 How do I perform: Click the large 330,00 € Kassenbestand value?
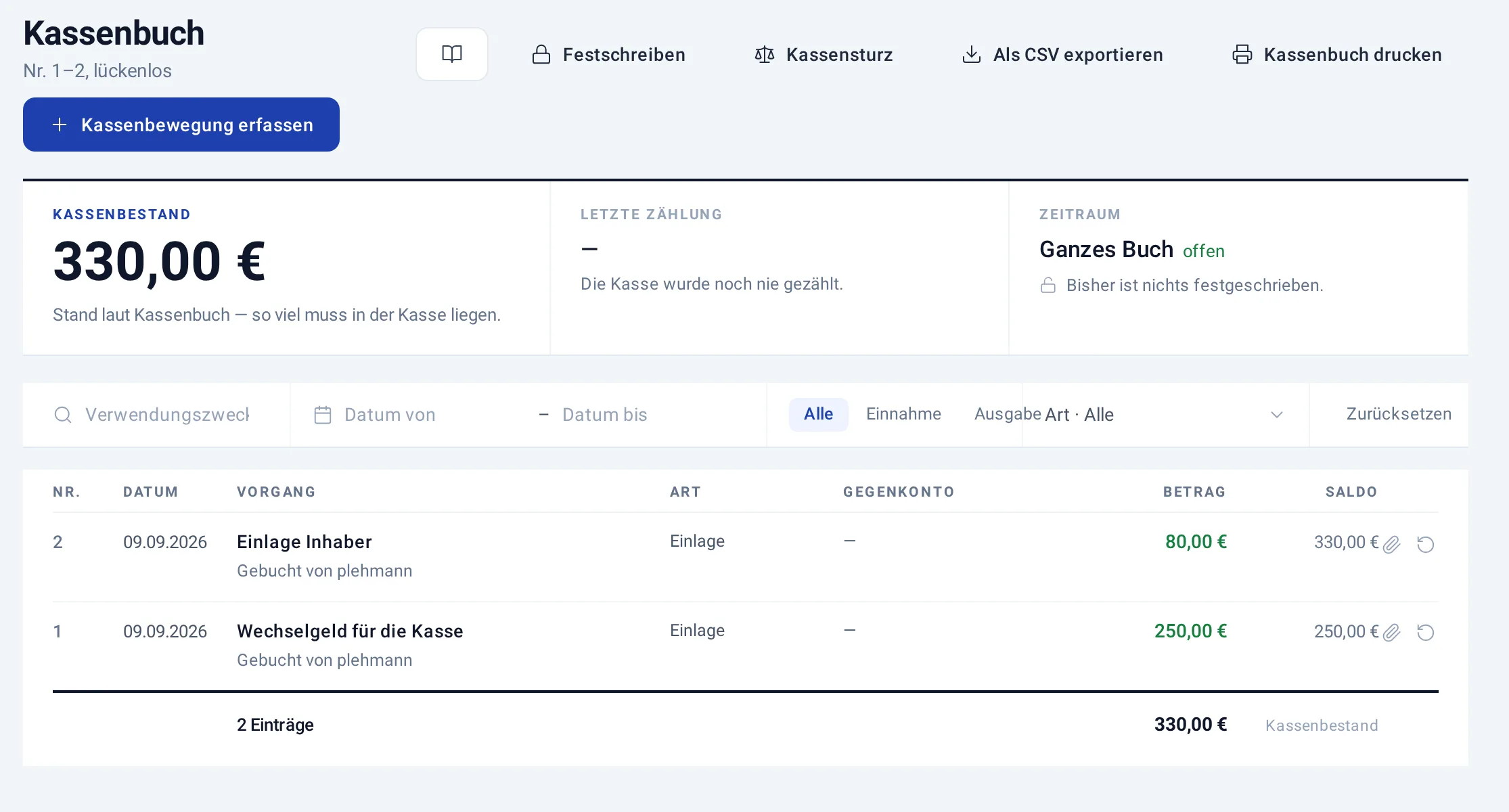coord(159,262)
